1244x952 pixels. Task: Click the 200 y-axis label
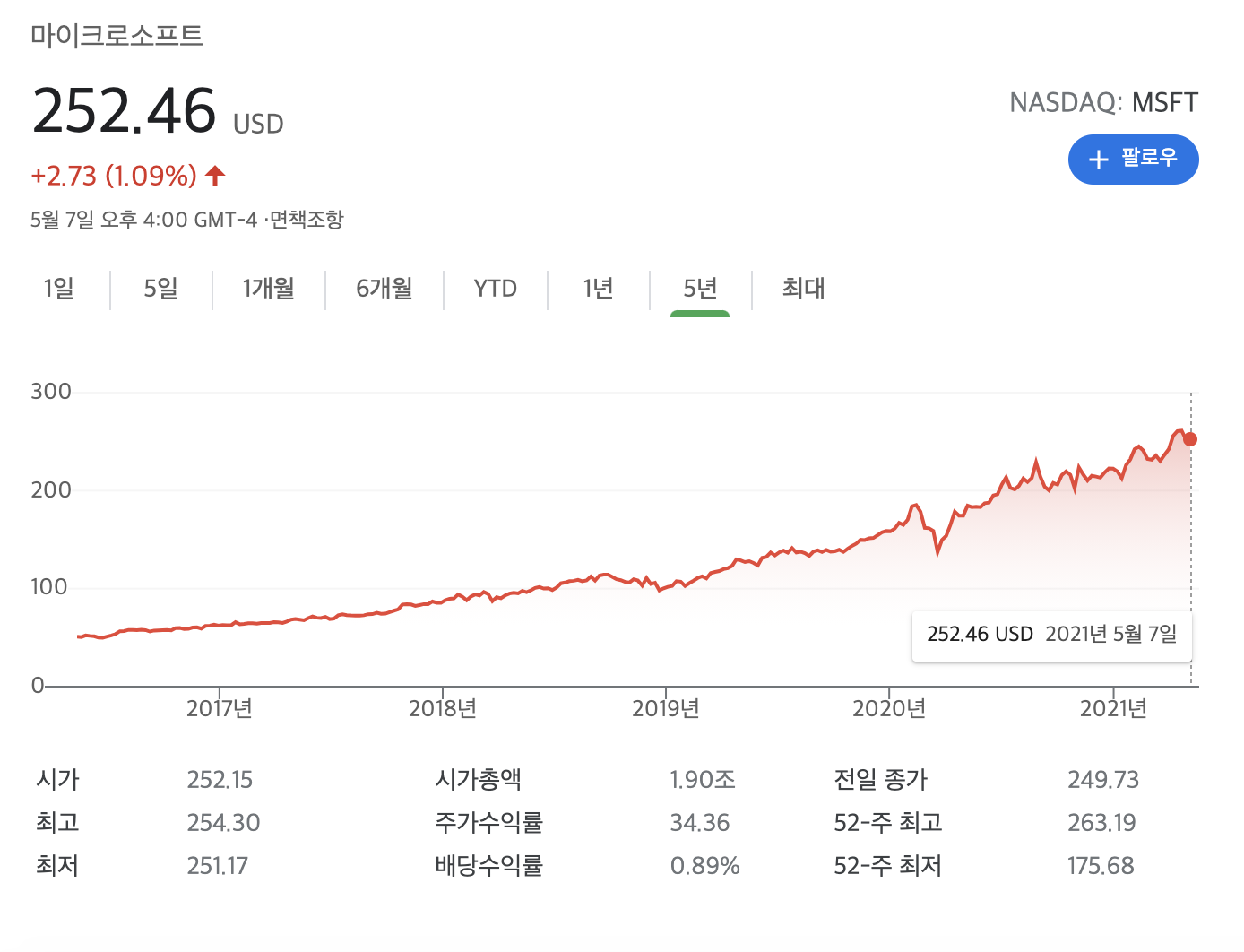[x=51, y=490]
